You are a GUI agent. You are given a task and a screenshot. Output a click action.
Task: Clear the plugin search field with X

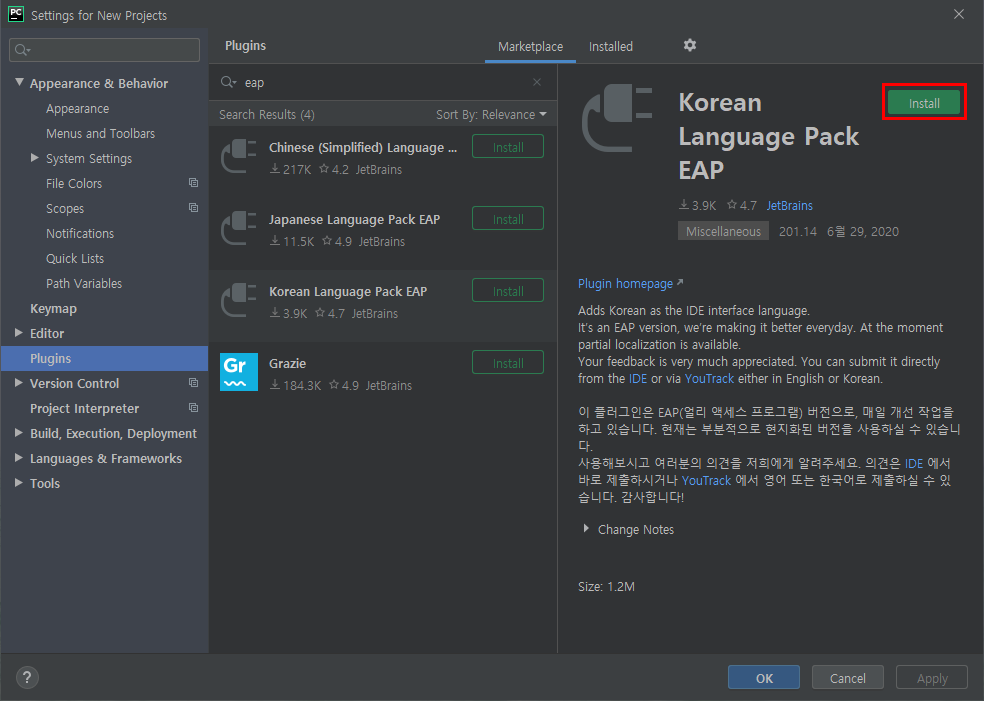coord(537,82)
